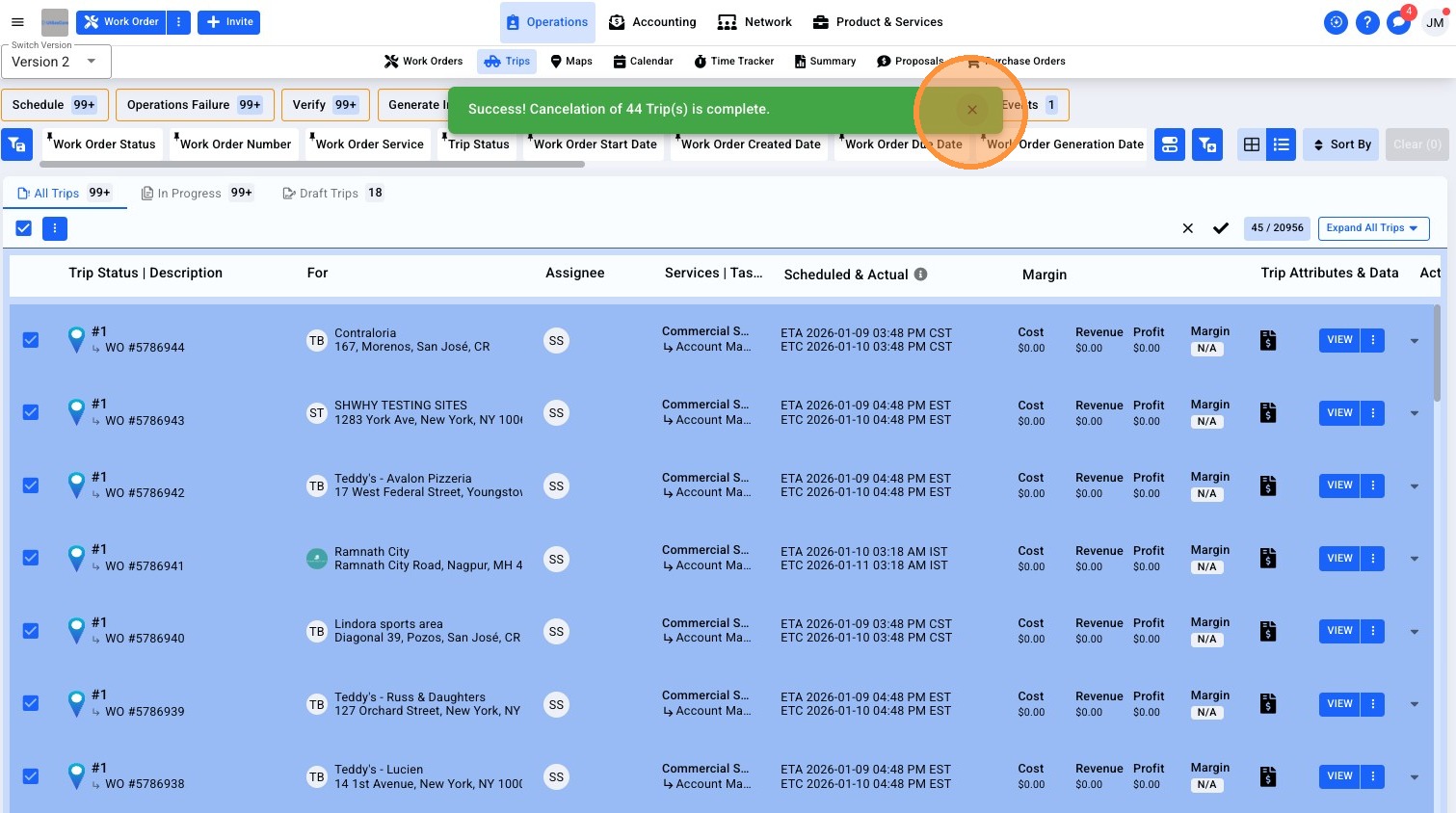The image size is (1456, 813).
Task: Open the Expand All Trips dropdown
Action: click(x=1373, y=228)
